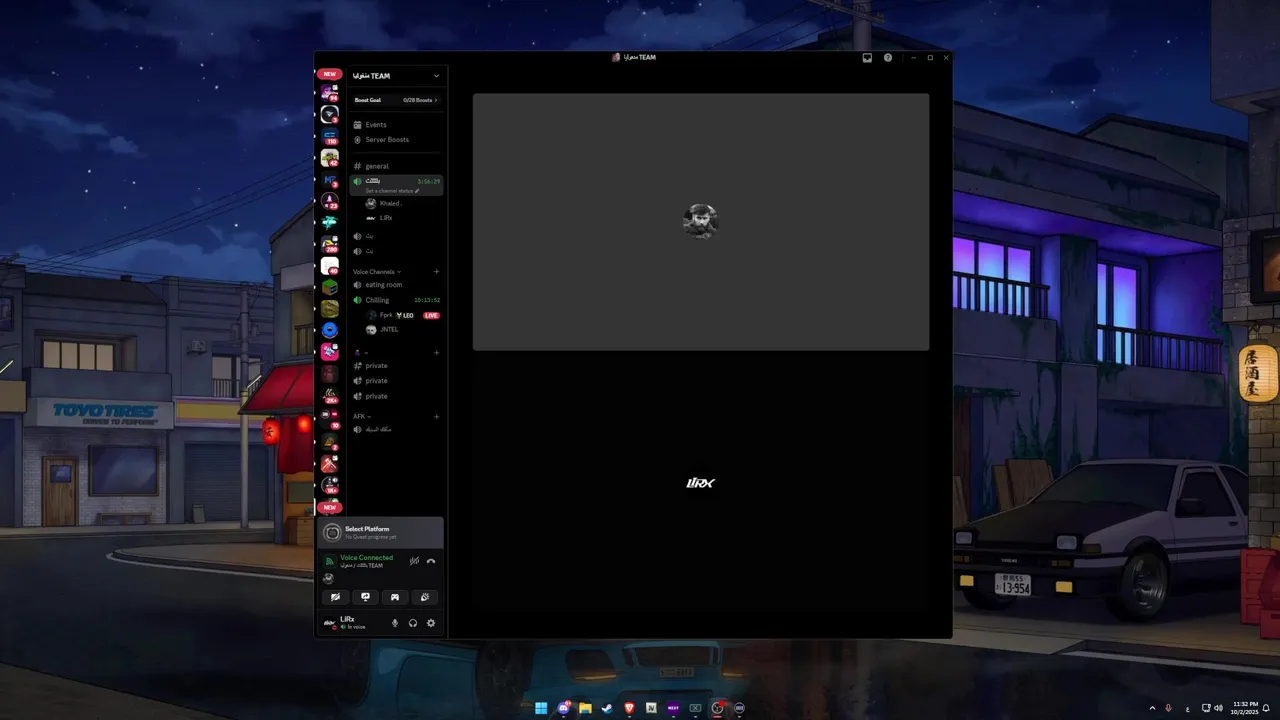Show hidden system tray icons chevron
The image size is (1280, 720).
click(1152, 708)
